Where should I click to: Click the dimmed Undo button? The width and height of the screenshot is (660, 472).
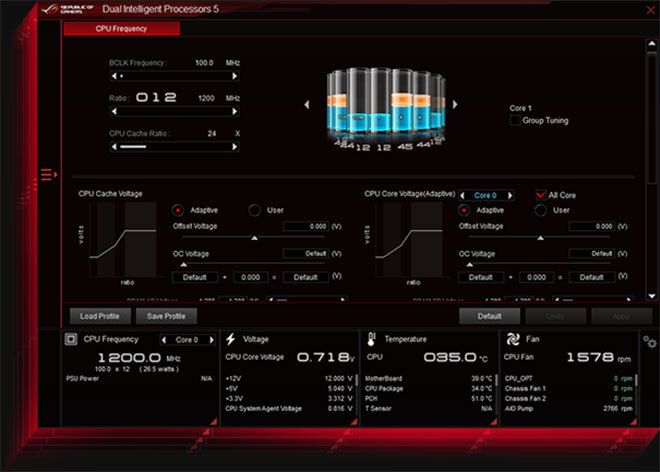555,316
